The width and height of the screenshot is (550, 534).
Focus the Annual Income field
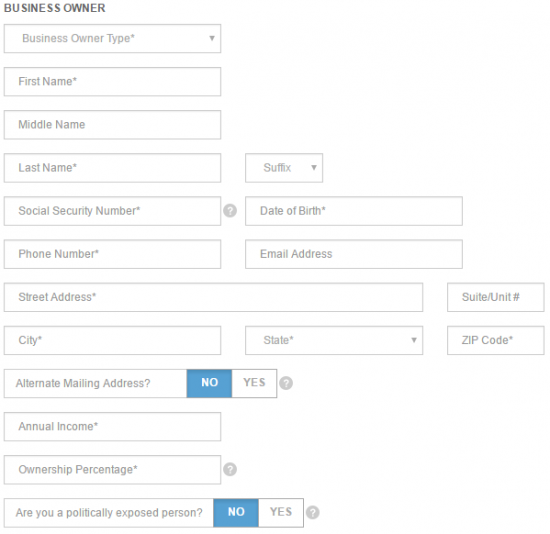pyautogui.click(x=112, y=427)
